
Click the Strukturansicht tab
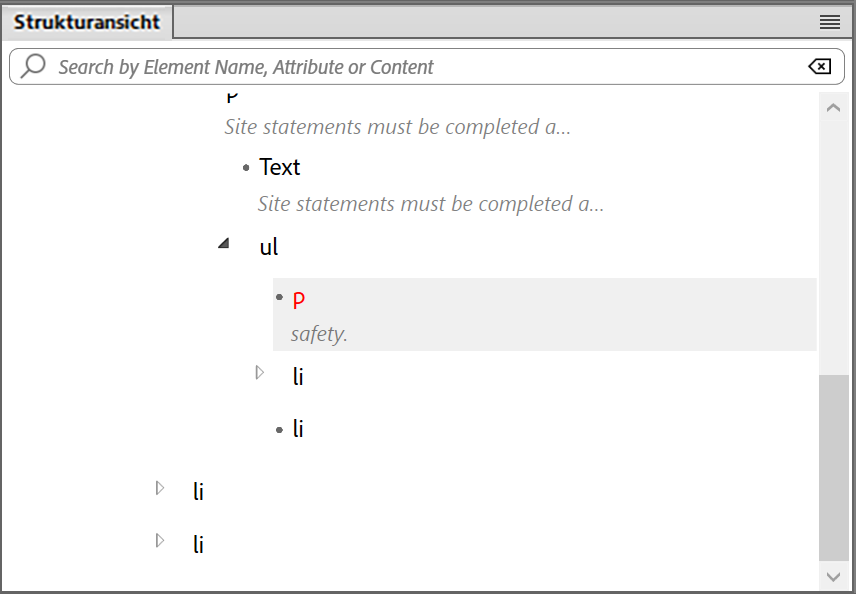pos(87,22)
